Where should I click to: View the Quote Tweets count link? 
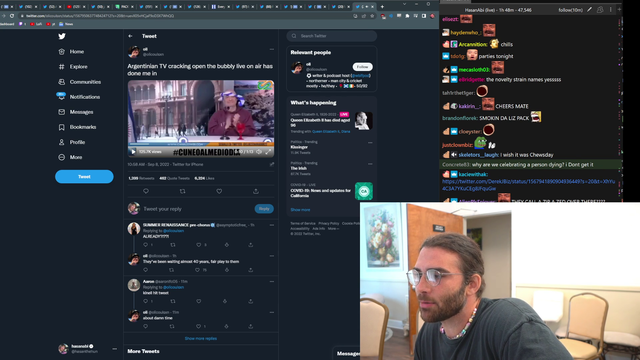tap(174, 178)
